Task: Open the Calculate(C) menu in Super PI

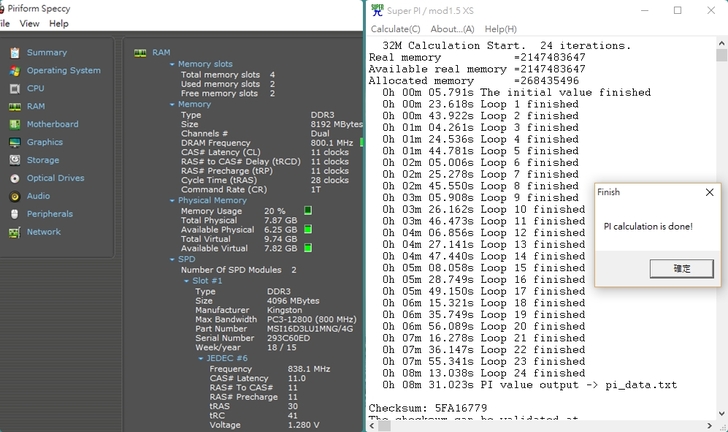Action: point(395,29)
